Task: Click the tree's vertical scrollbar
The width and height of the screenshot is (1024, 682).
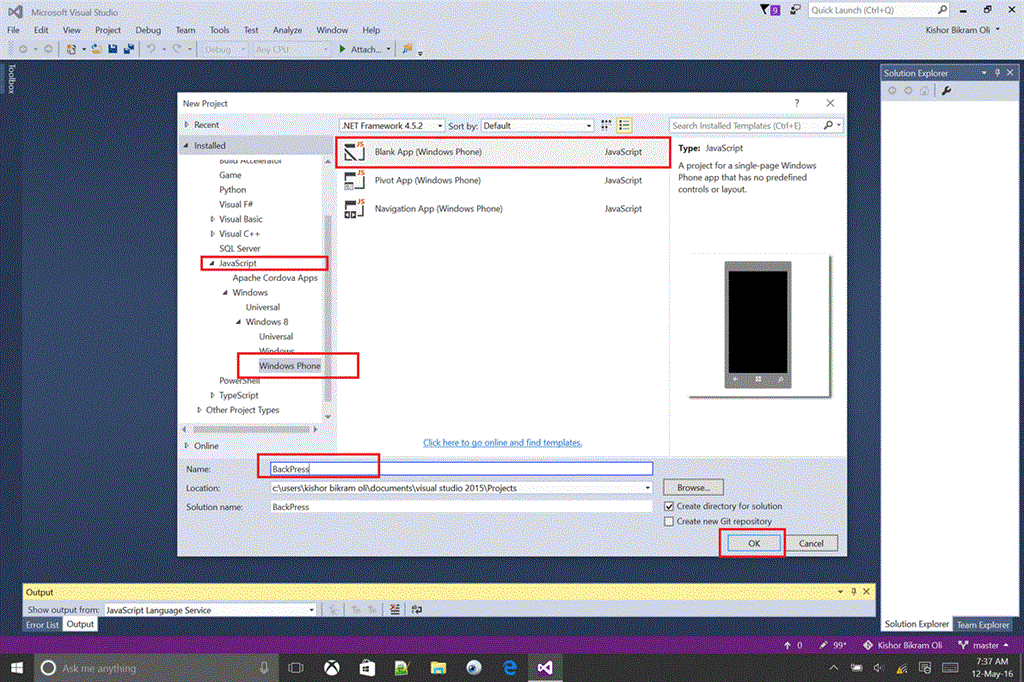Action: [x=328, y=307]
